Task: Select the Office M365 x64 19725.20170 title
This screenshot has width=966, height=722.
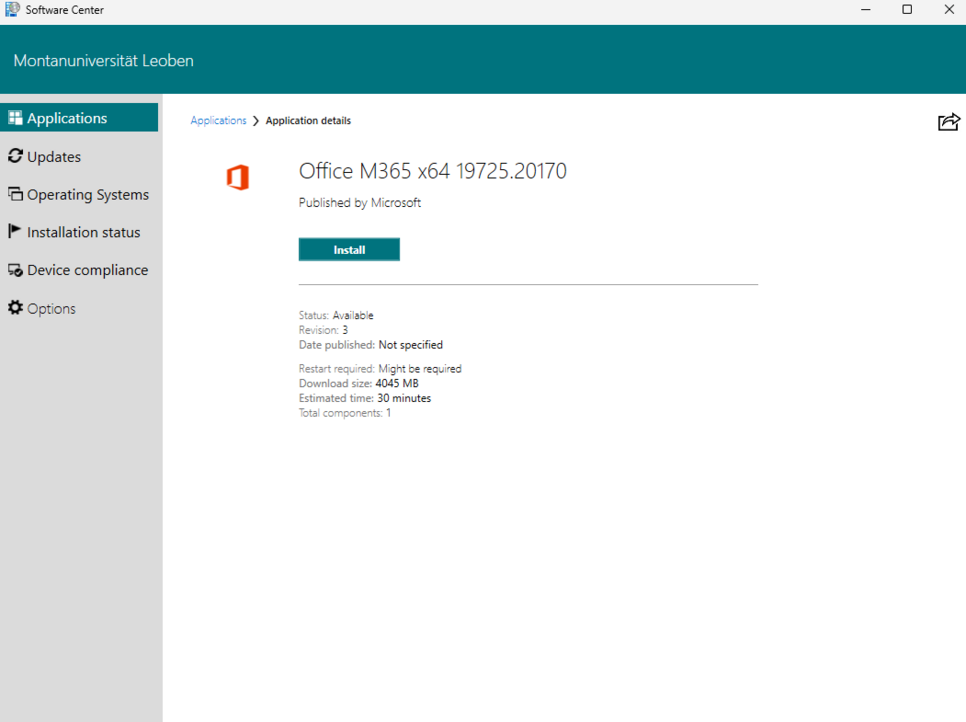Action: (x=432, y=171)
